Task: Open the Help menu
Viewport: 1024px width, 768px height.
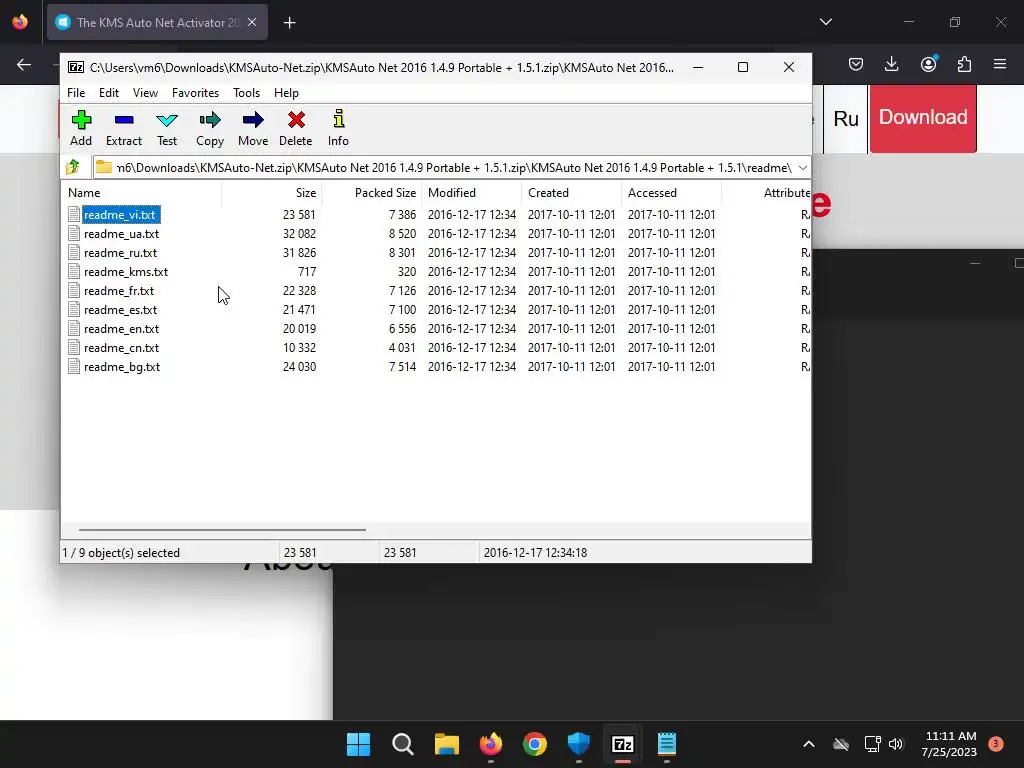Action: (286, 93)
